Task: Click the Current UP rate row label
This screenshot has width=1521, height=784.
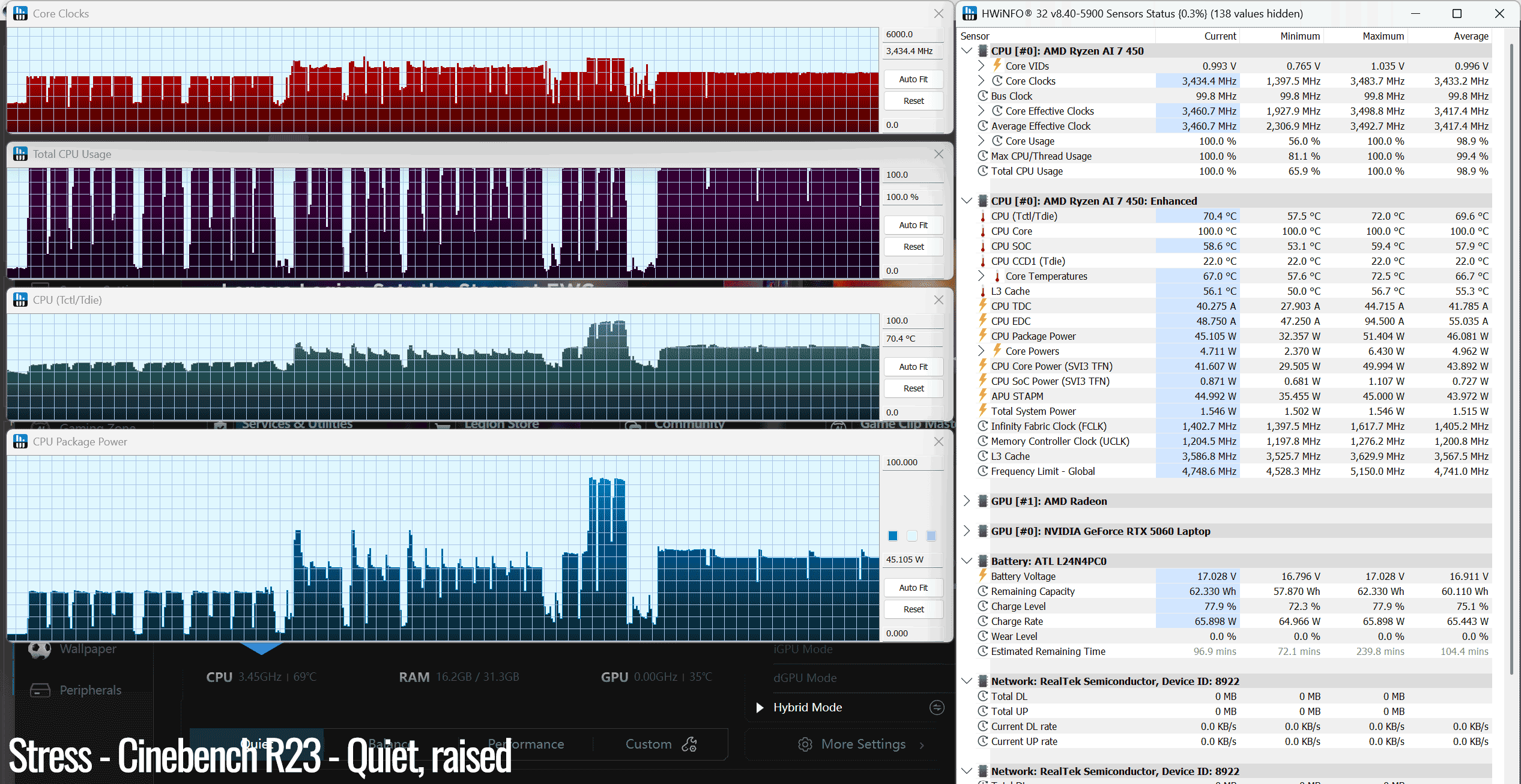Action: coord(1024,741)
